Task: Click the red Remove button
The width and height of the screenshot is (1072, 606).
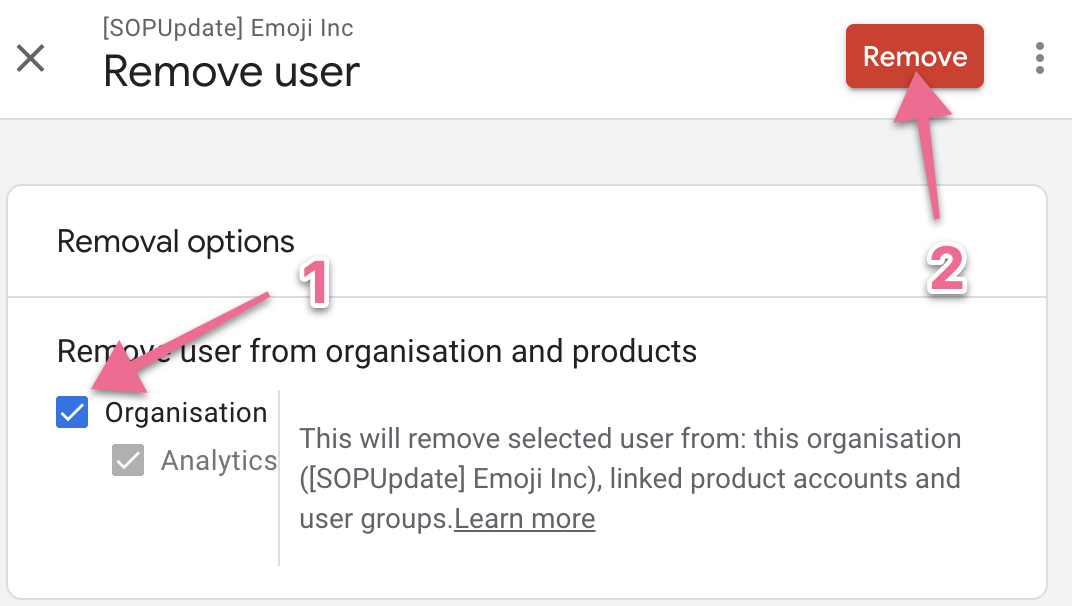Action: coord(914,57)
